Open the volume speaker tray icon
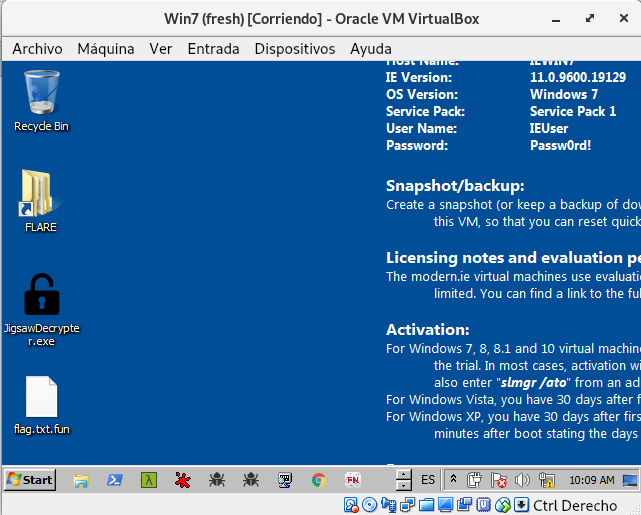The image size is (641, 515). click(522, 480)
